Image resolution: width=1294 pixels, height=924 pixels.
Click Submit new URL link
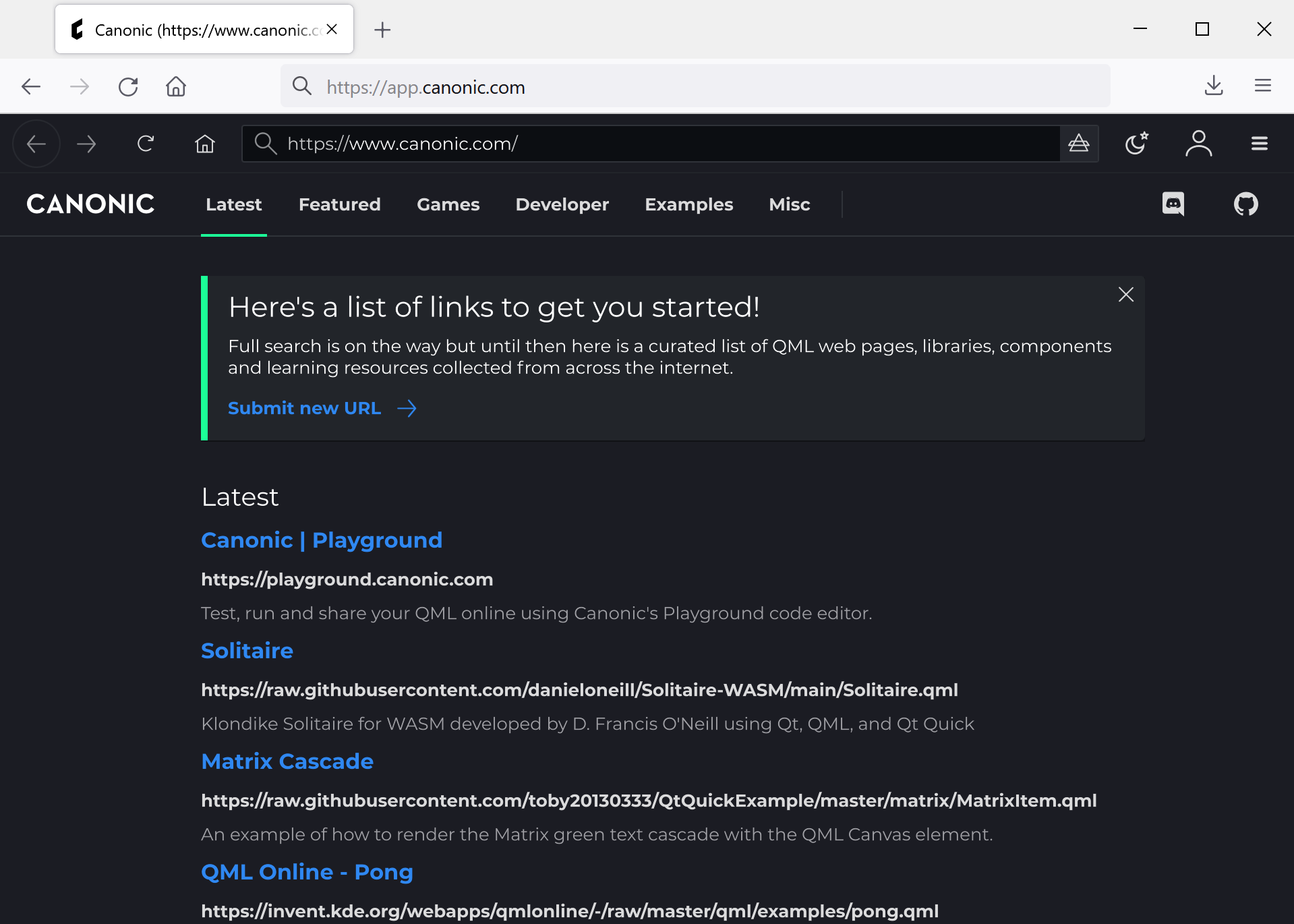coord(305,408)
